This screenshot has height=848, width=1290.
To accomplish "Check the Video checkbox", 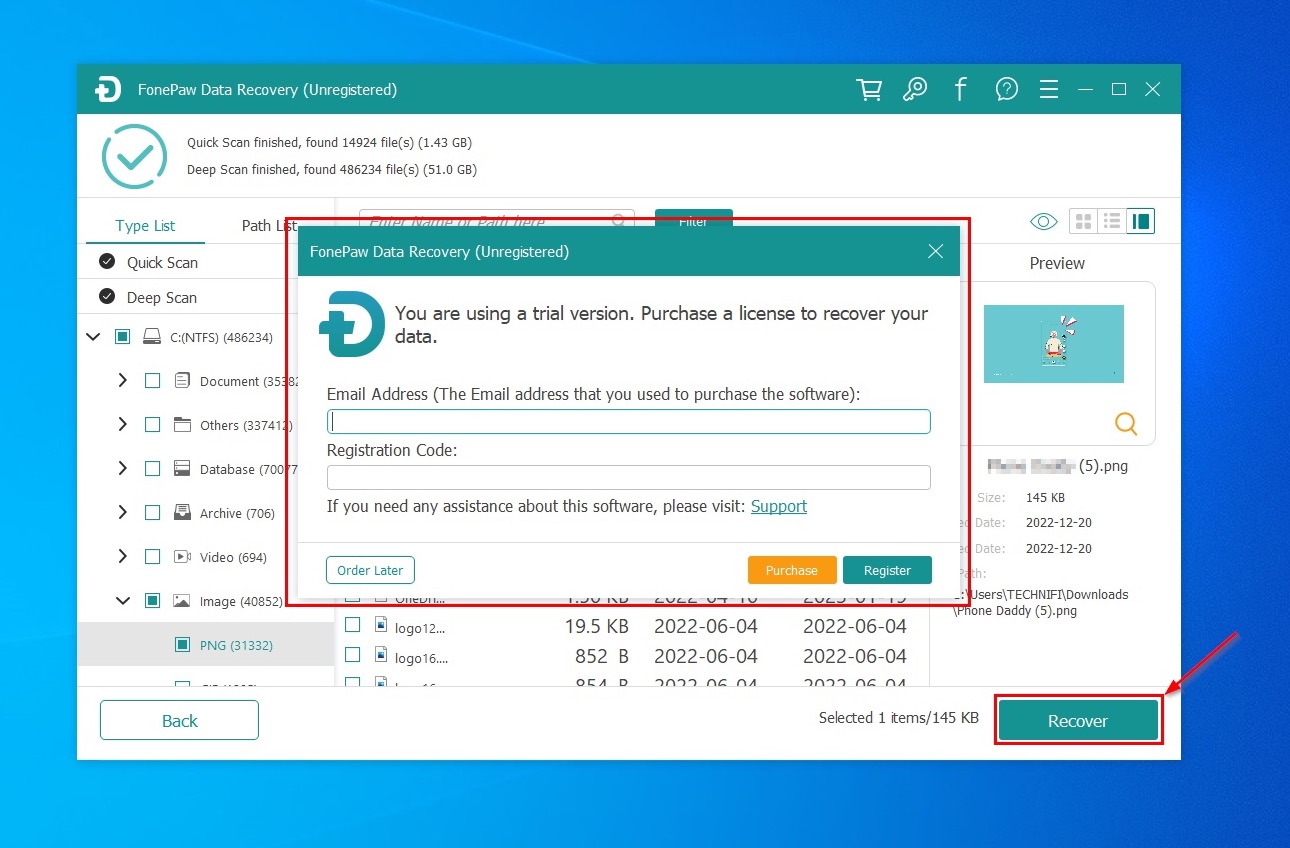I will (x=152, y=557).
